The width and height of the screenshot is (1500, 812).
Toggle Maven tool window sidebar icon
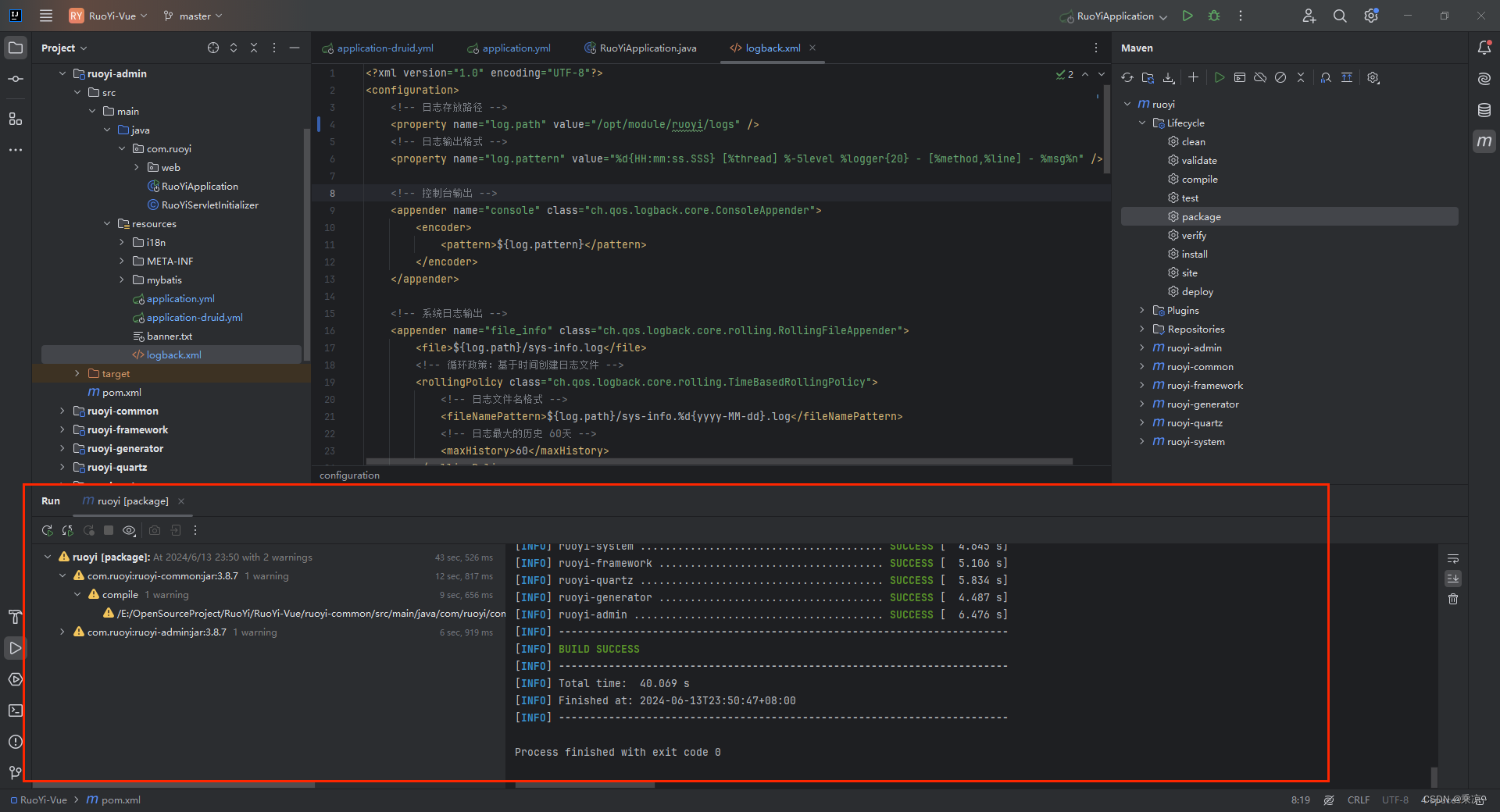[1484, 141]
